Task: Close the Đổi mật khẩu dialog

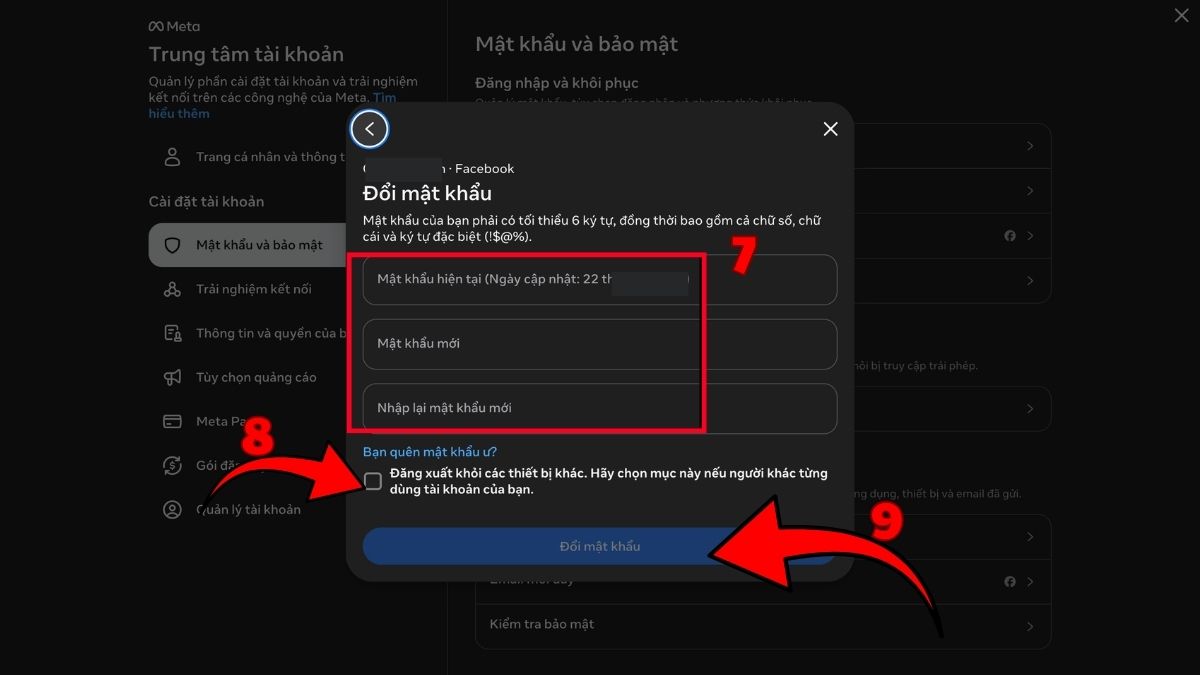Action: pos(830,129)
